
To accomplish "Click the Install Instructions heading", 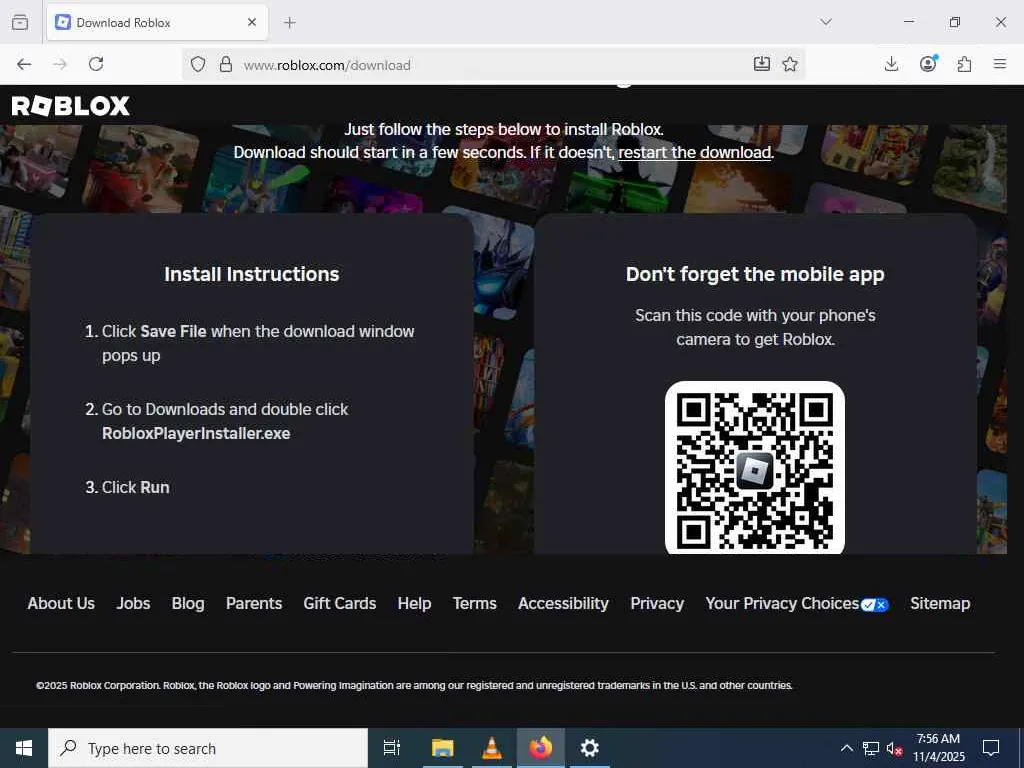I will (251, 274).
